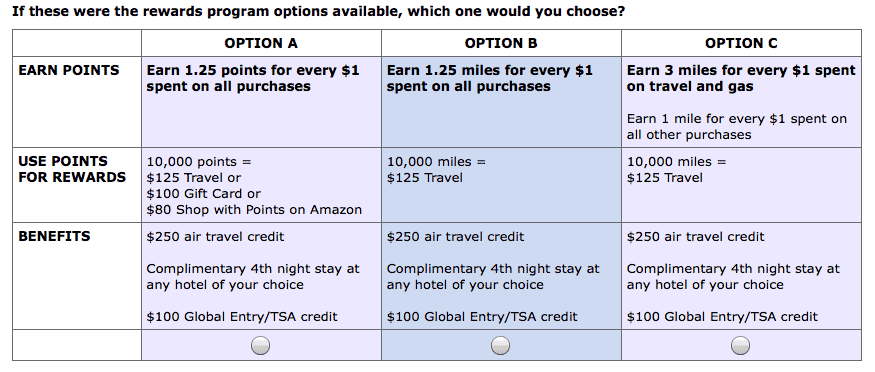
Task: Click the '$80 Shop with Points on Amazon' line
Action: pyautogui.click(x=254, y=210)
